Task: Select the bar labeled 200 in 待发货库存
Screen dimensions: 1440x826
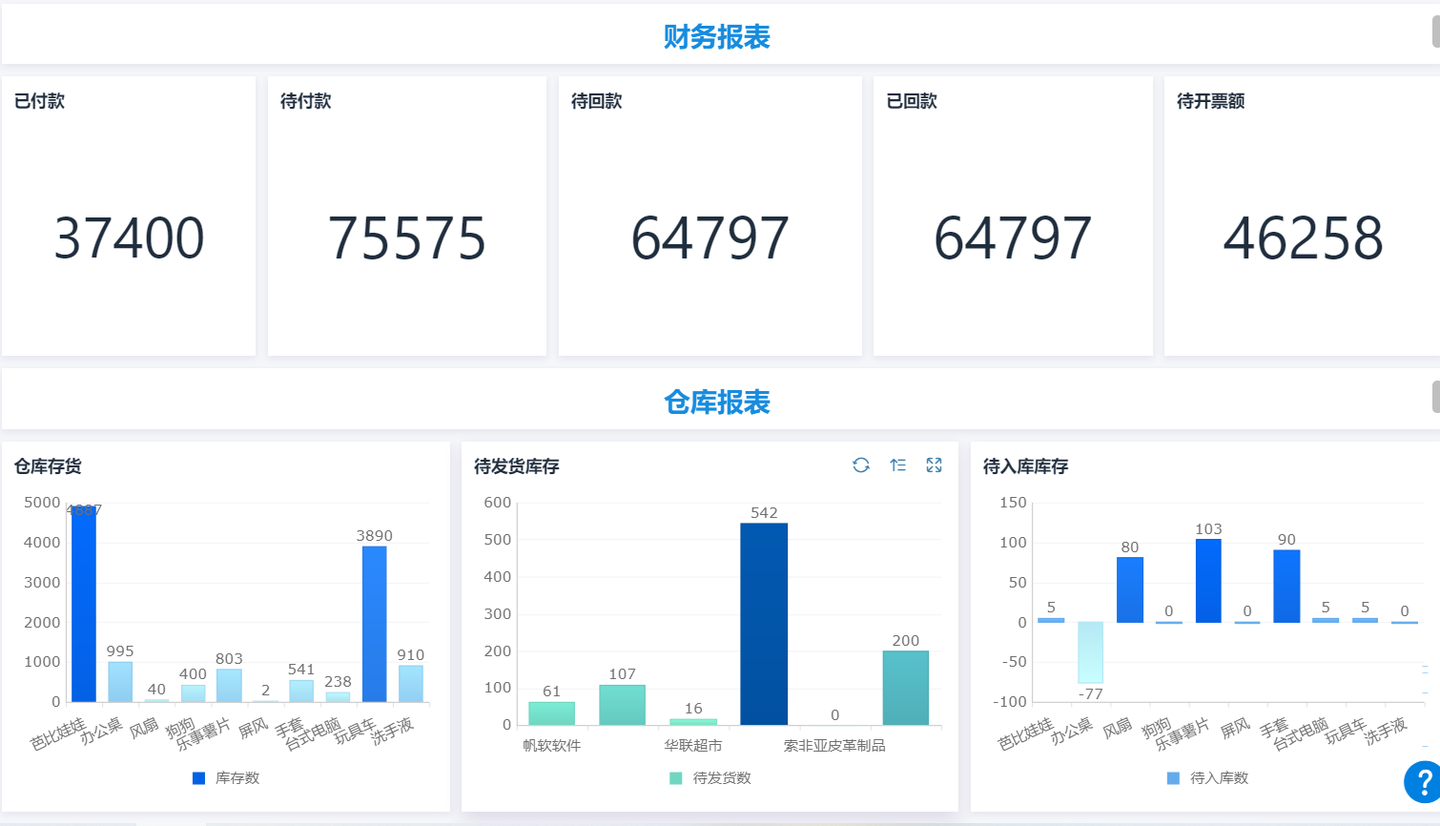Action: 906,688
